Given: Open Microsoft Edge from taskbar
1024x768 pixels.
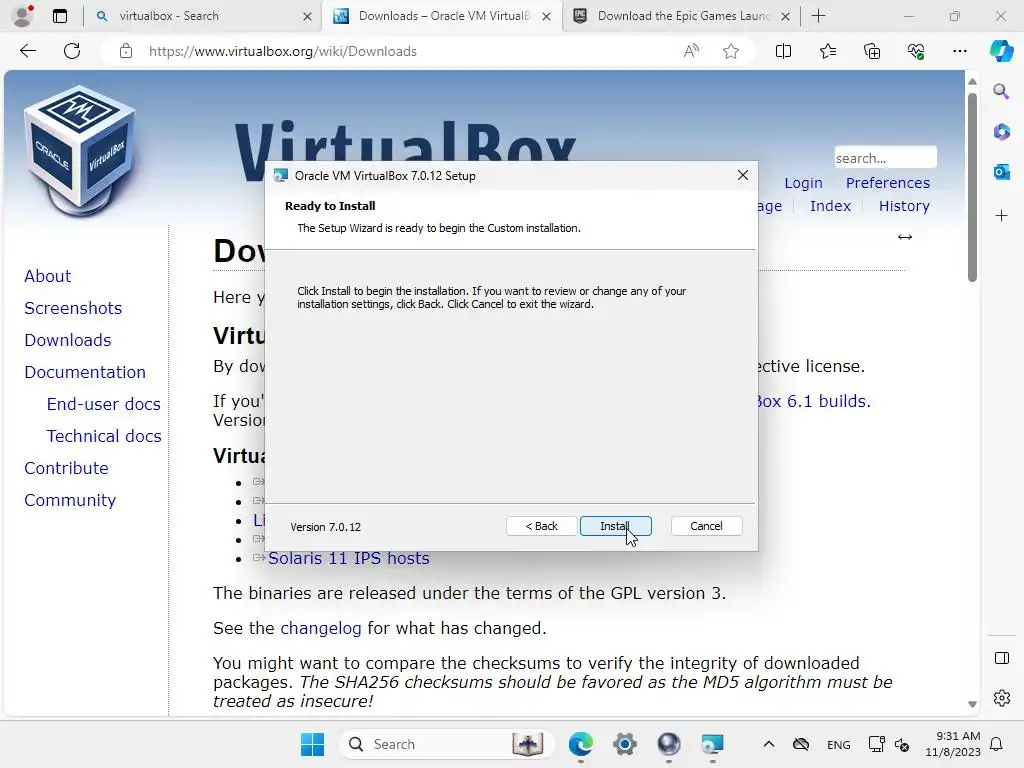Looking at the screenshot, I should pyautogui.click(x=580, y=744).
